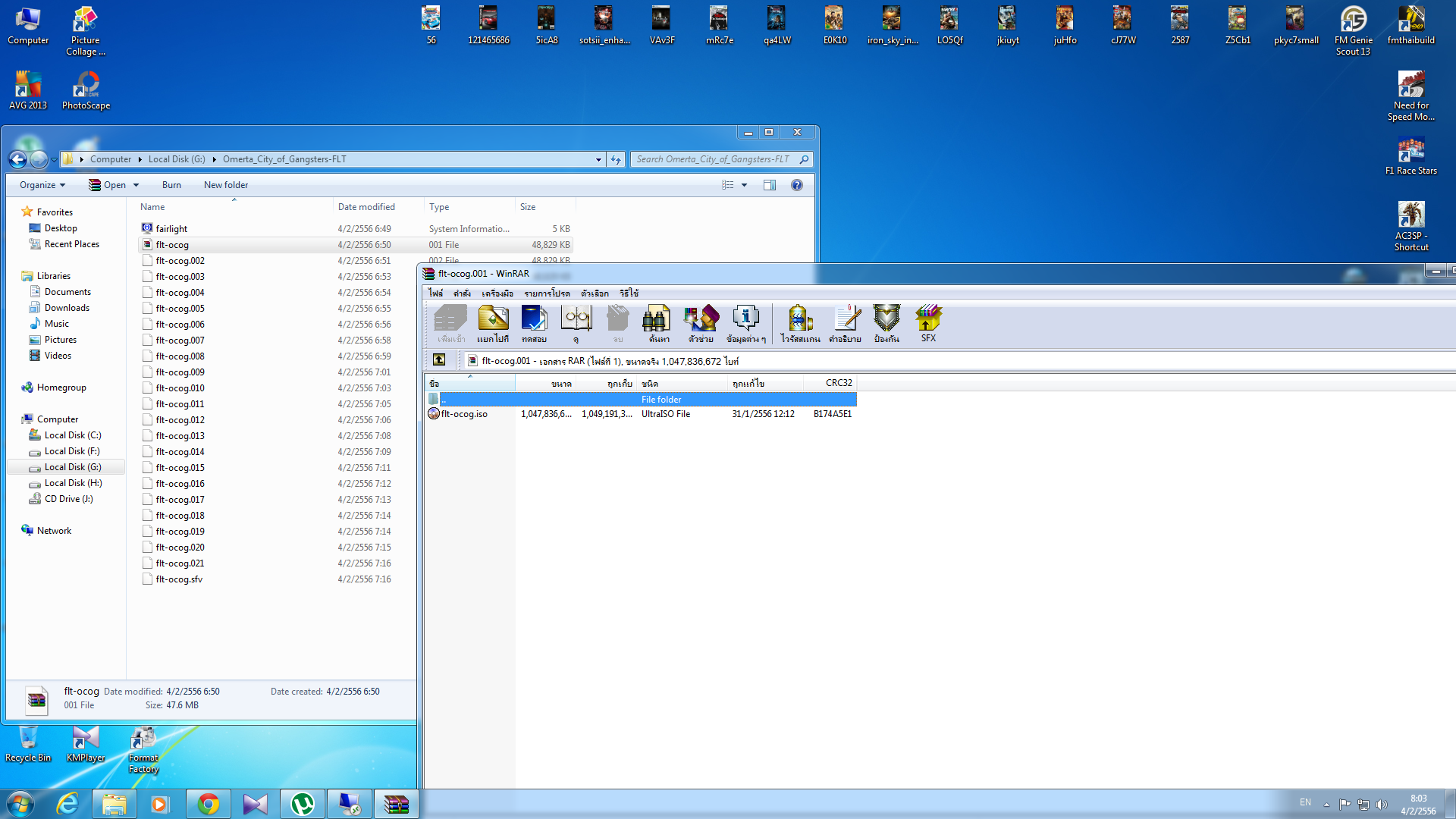Toggle the Explorer preview pane button

click(770, 185)
